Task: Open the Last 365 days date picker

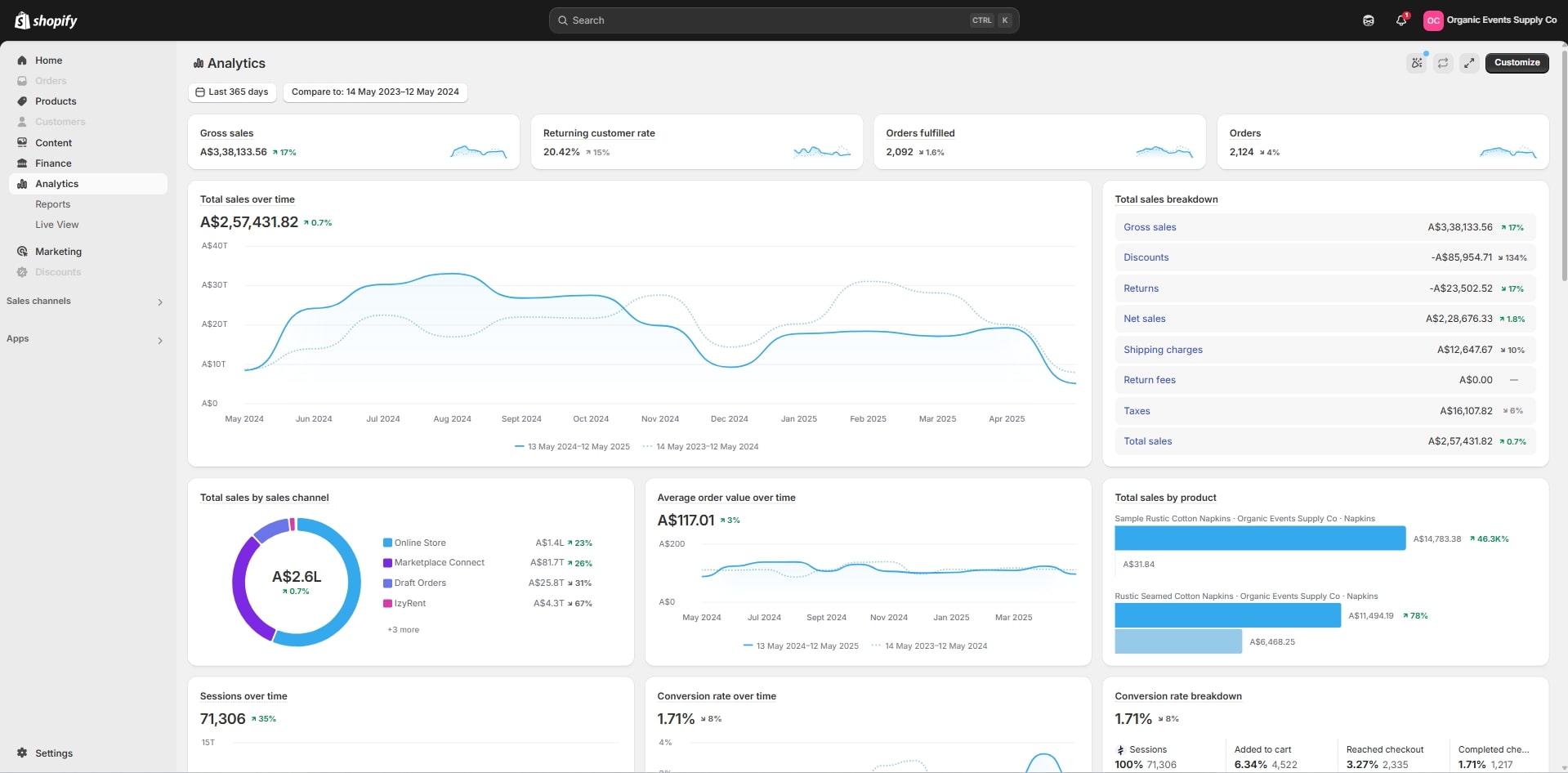Action: point(232,92)
